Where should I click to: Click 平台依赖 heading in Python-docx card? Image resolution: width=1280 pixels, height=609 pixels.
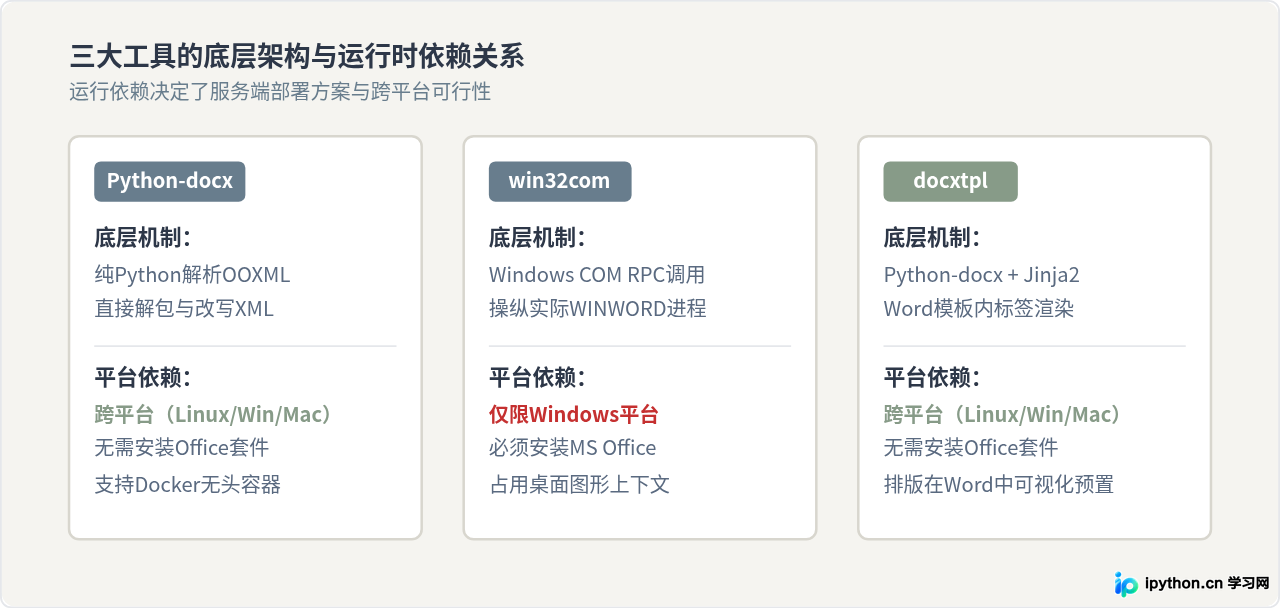142,378
